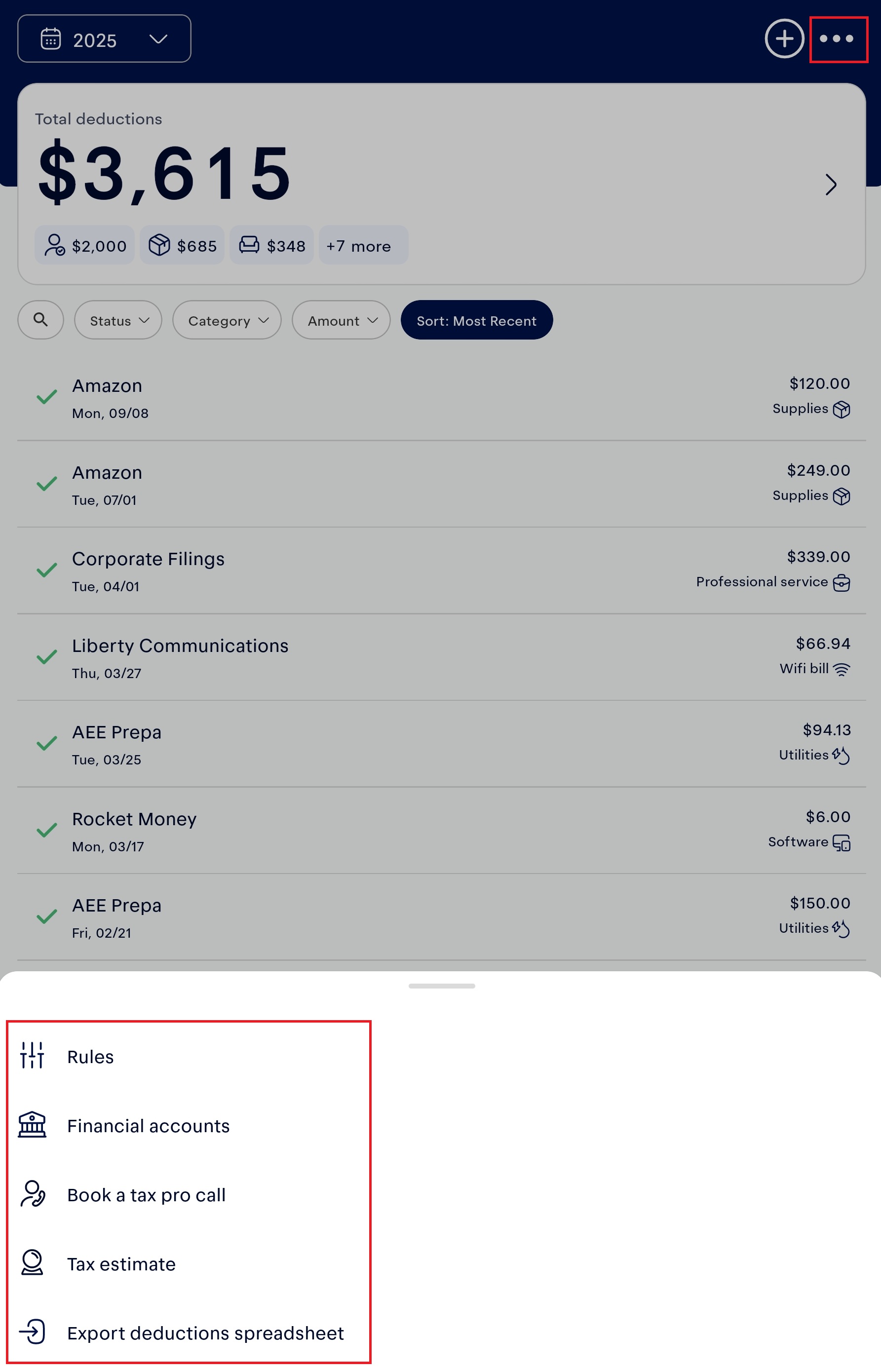881x1372 pixels.
Task: Toggle the checkmark on Corporate Filings
Action: [47, 570]
